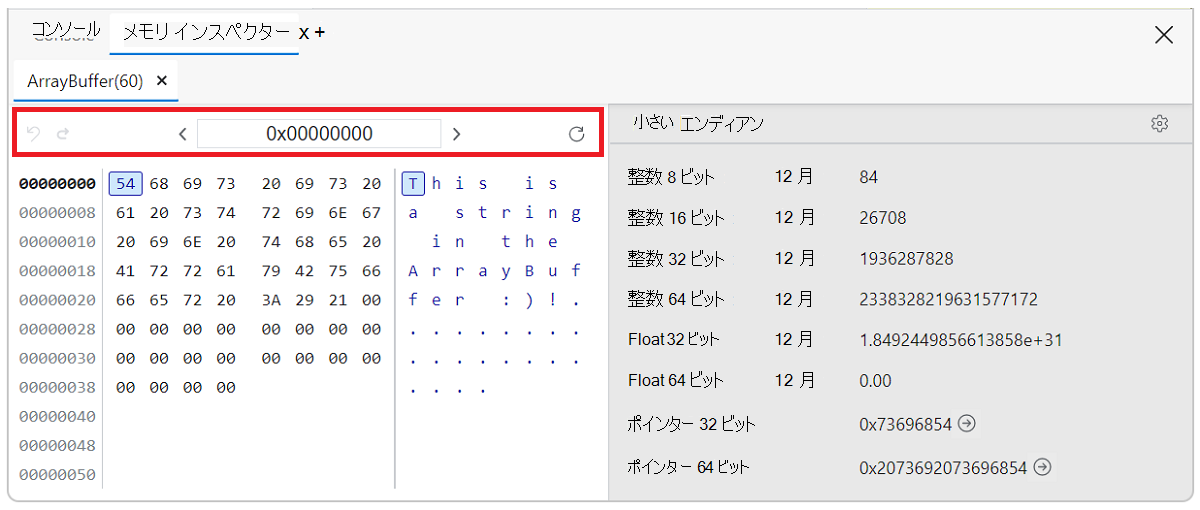Select hex byte 67 in row 00000008
Image resolution: width=1200 pixels, height=510 pixels.
[x=371, y=213]
